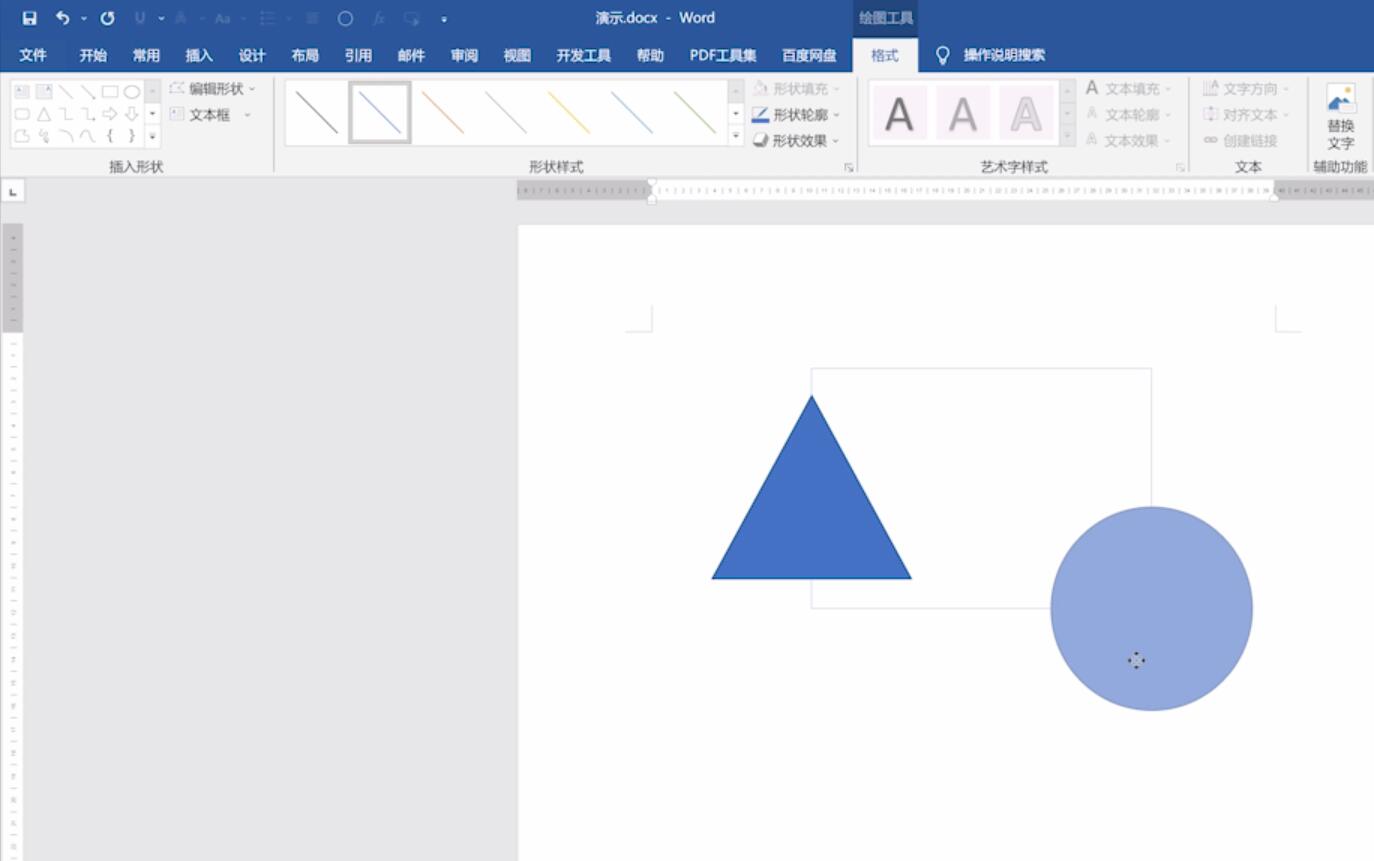Insert a right brace shape
This screenshot has width=1374, height=861.
tap(132, 136)
